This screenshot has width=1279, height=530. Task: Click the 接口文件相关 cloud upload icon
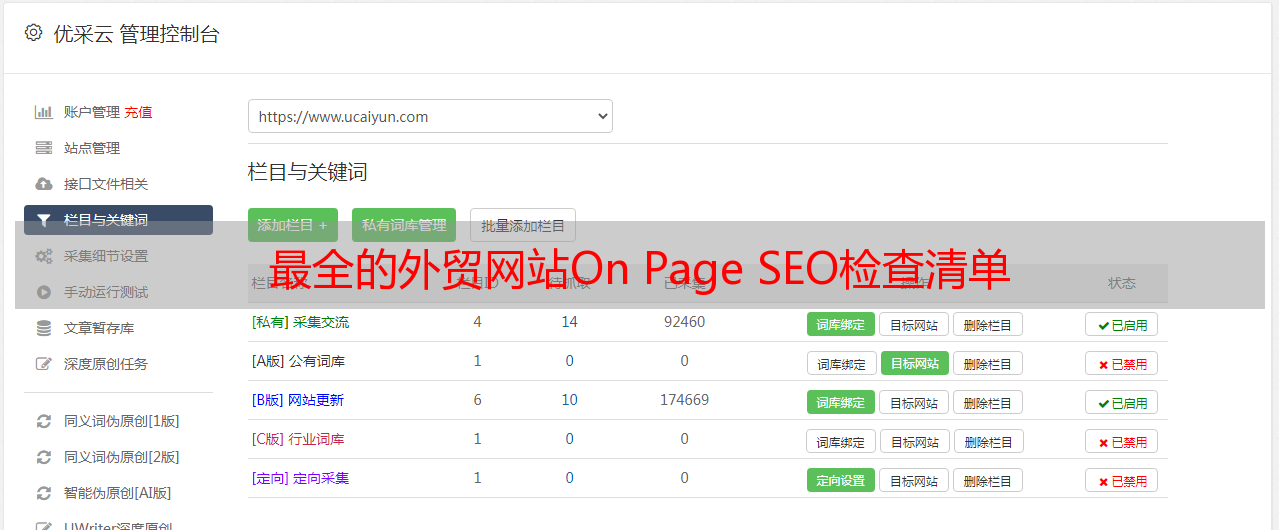(x=43, y=184)
